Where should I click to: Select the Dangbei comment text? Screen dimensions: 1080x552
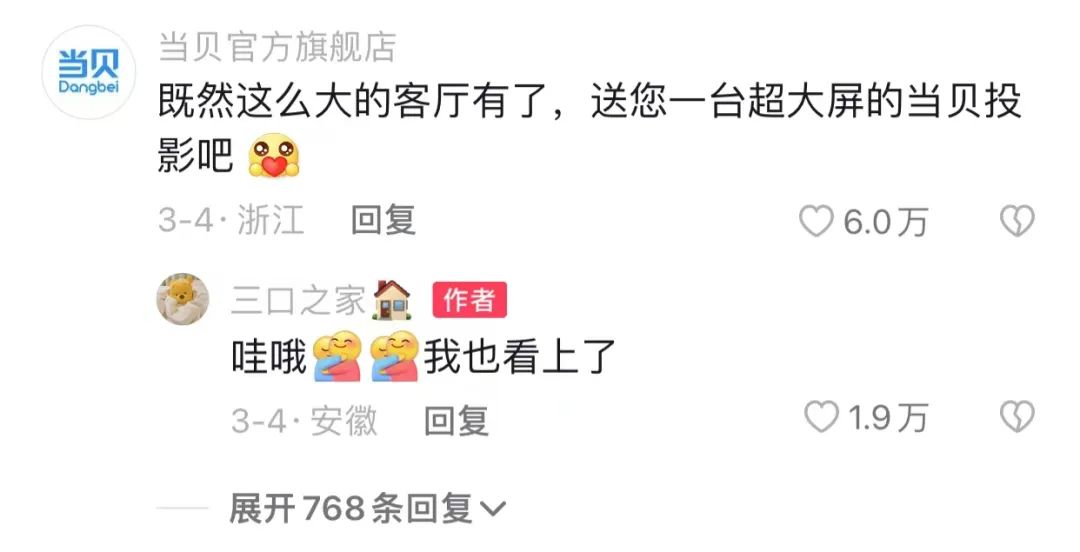[x=589, y=129]
